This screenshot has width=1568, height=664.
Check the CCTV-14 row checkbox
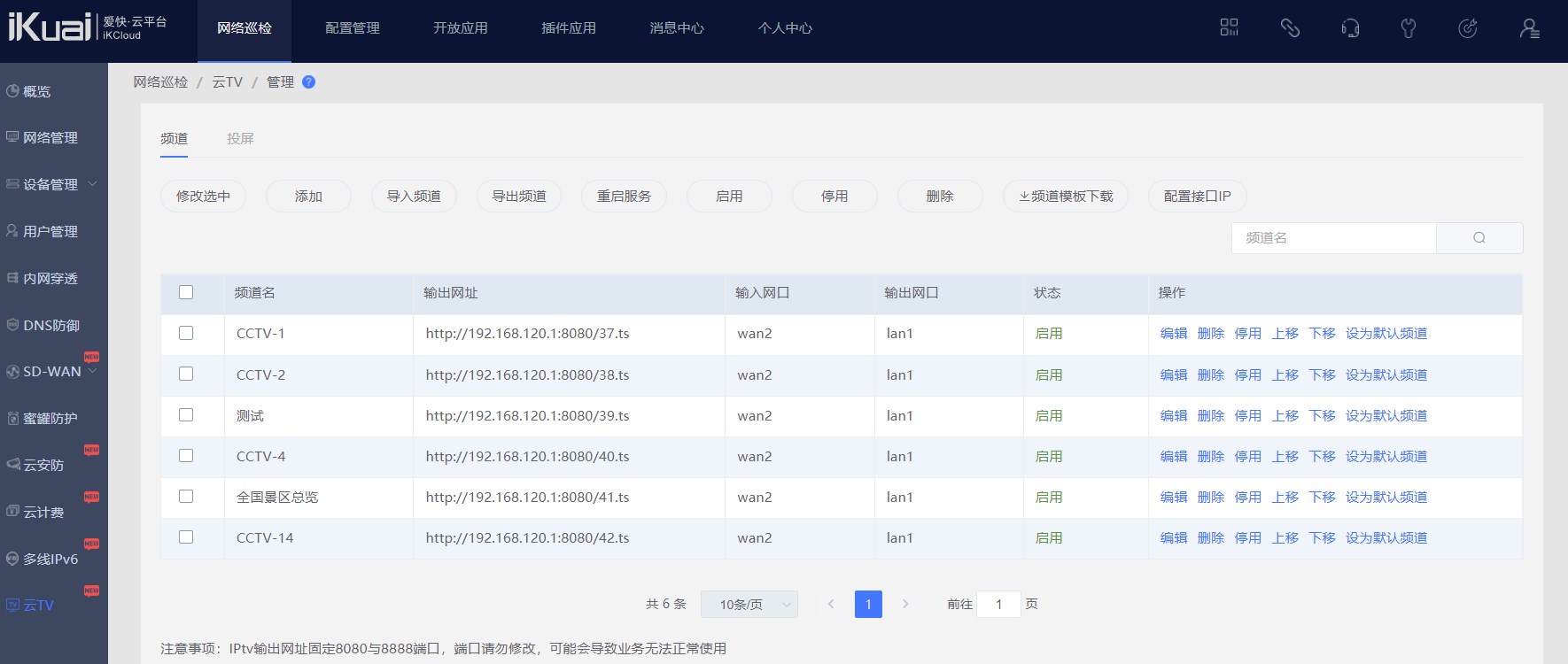186,537
